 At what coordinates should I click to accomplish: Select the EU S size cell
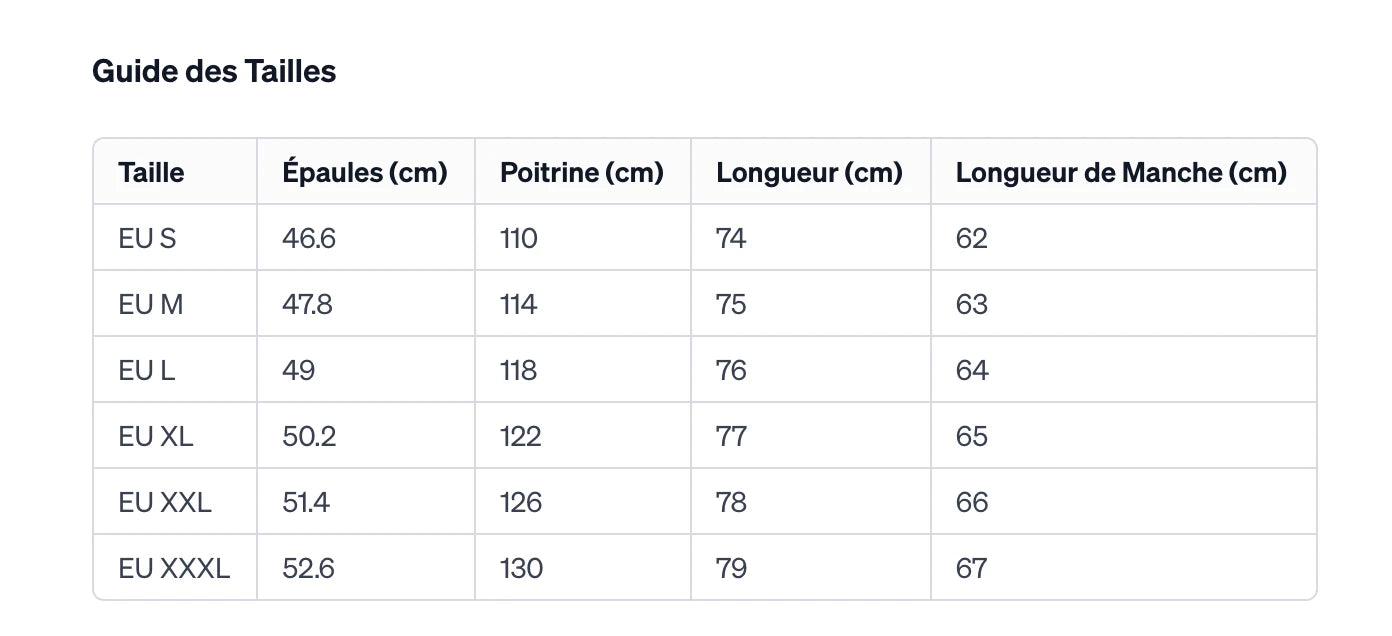coord(147,238)
